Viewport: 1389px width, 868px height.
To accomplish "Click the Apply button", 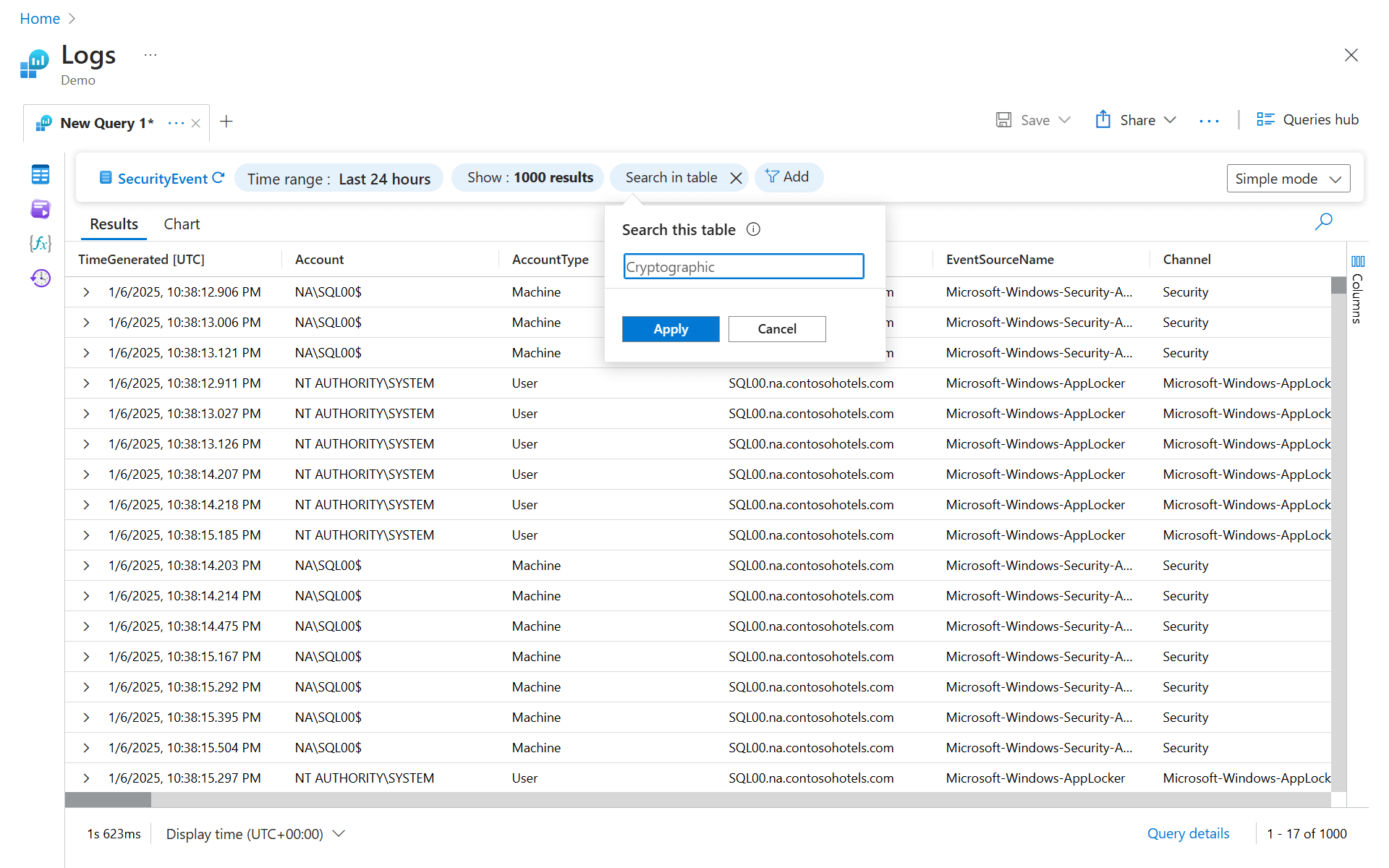I will [x=670, y=329].
